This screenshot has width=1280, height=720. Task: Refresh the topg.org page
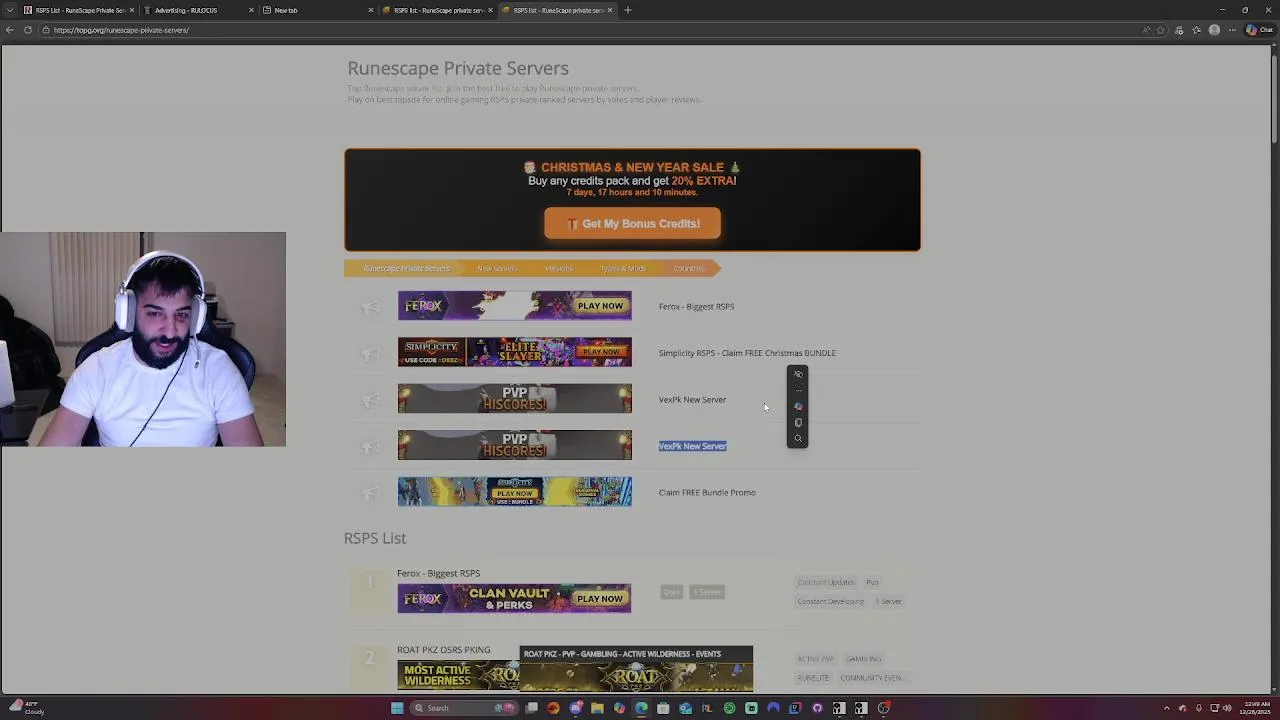tap(28, 30)
